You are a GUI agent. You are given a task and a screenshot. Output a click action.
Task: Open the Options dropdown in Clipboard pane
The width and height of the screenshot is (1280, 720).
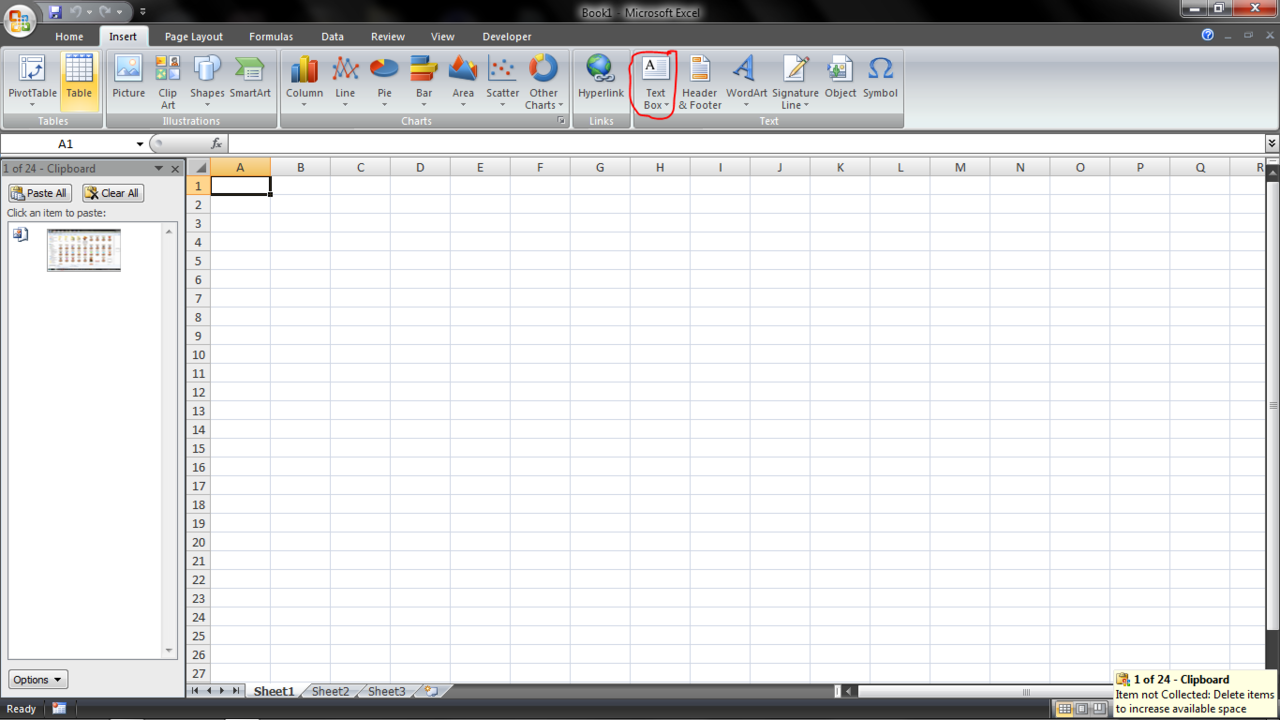click(38, 679)
